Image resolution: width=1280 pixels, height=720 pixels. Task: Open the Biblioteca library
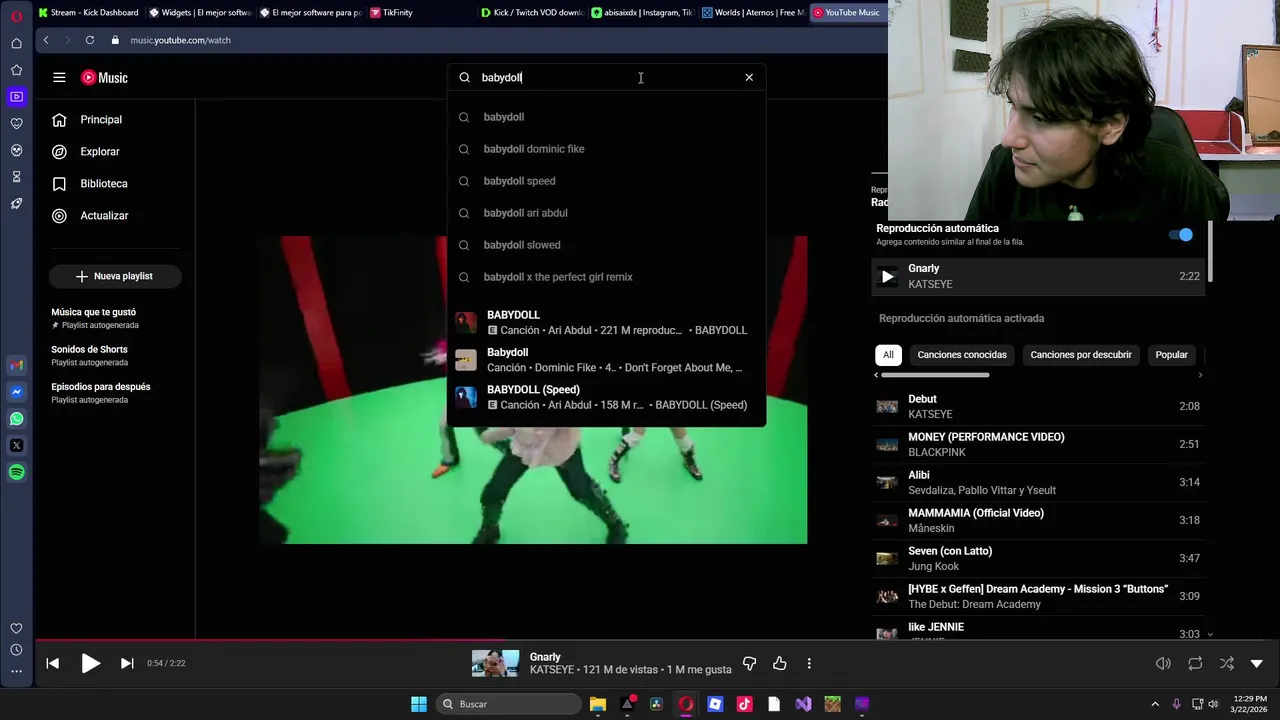(115, 184)
